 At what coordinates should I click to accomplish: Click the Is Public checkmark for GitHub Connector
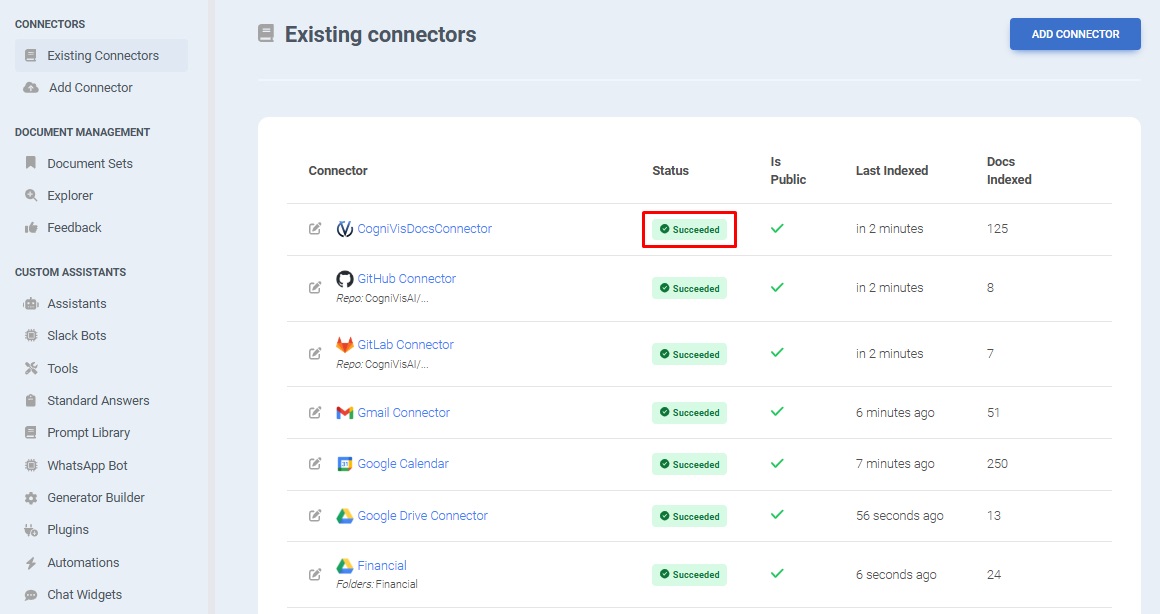point(777,287)
